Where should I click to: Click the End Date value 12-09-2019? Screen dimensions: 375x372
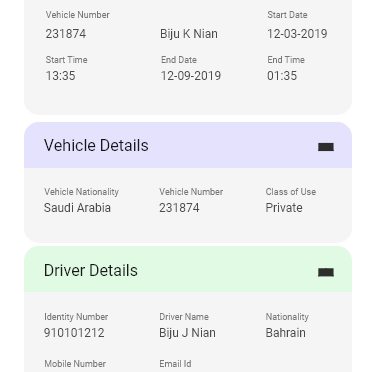pos(191,76)
